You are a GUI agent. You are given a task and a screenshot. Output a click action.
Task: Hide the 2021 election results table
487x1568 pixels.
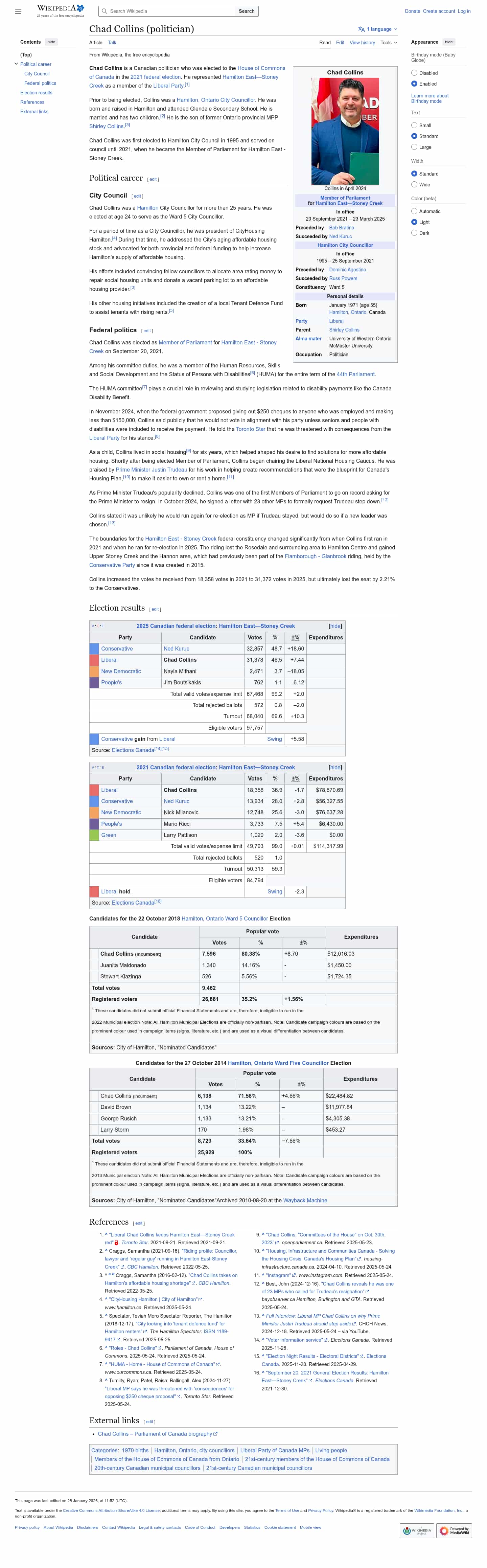[335, 768]
